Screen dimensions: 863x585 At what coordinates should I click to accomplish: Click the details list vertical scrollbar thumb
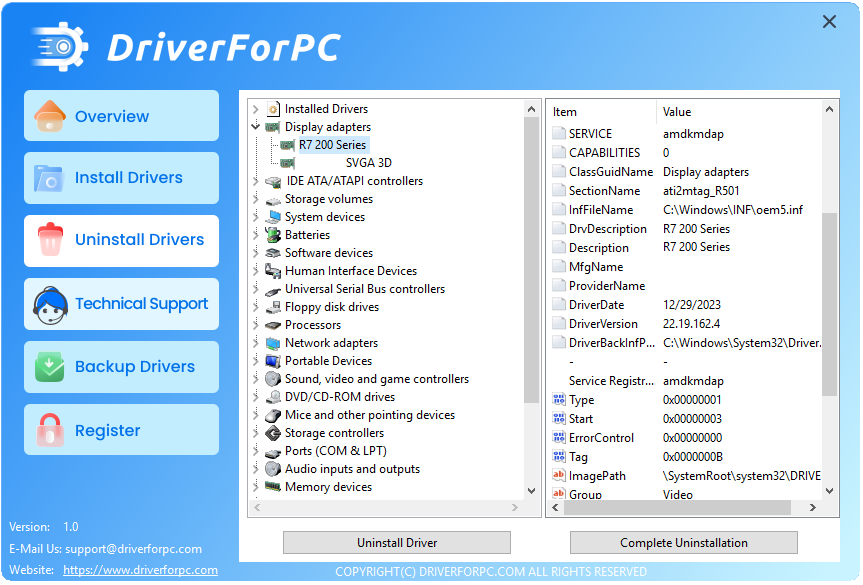point(829,304)
